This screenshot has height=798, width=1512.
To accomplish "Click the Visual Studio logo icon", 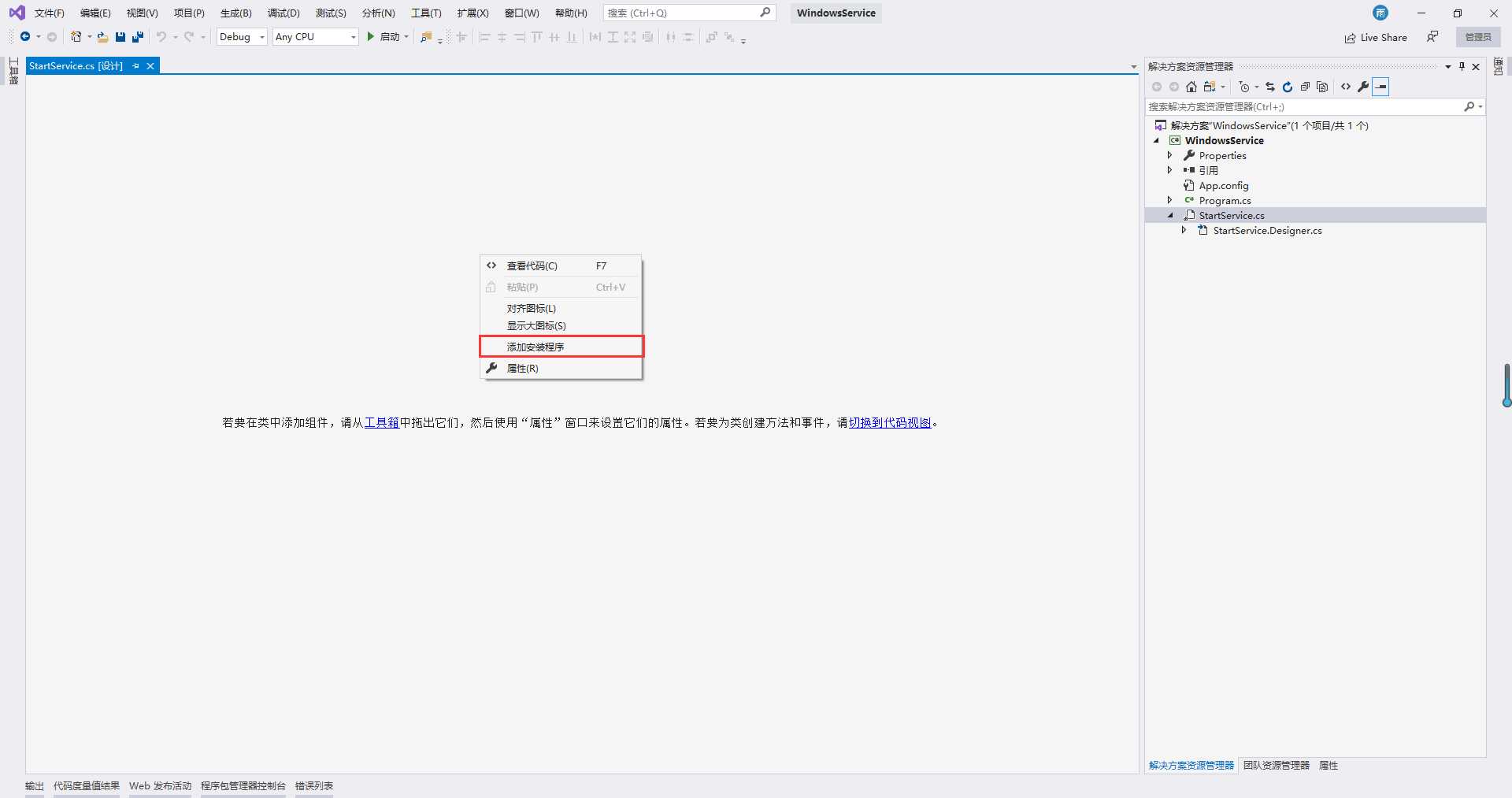I will [x=17, y=13].
